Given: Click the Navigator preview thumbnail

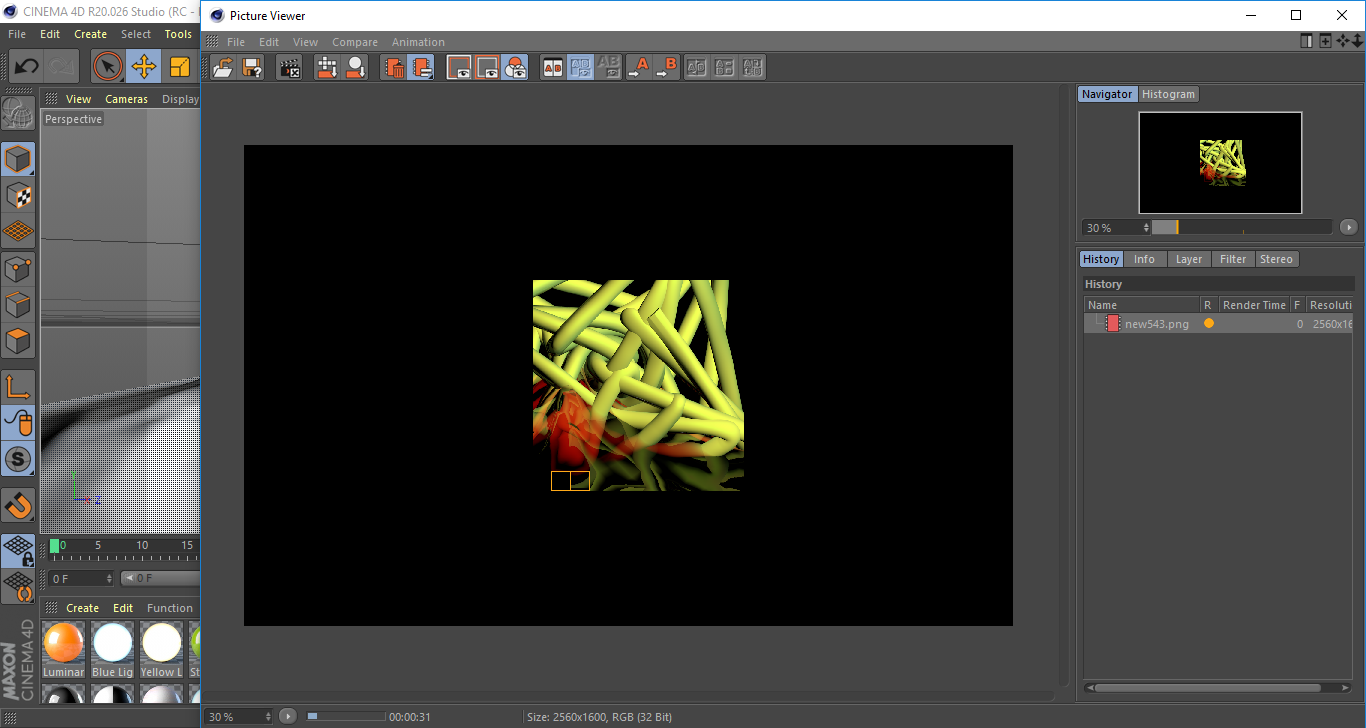Looking at the screenshot, I should 1220,162.
